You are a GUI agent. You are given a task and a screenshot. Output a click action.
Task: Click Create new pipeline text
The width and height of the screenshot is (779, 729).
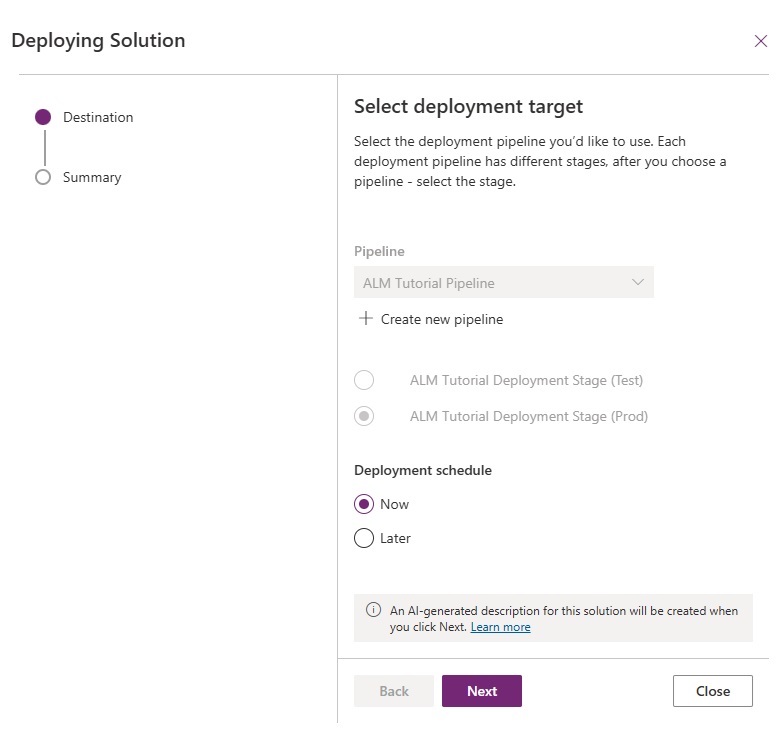[x=442, y=319]
